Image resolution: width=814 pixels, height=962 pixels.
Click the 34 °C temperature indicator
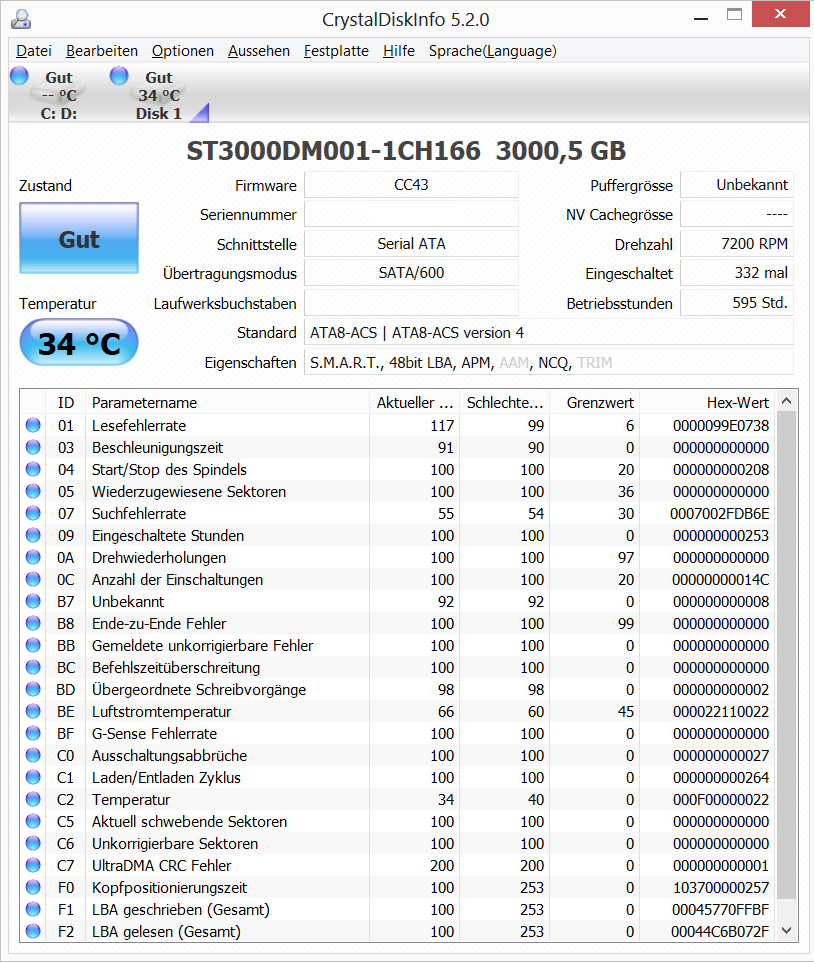pos(79,342)
